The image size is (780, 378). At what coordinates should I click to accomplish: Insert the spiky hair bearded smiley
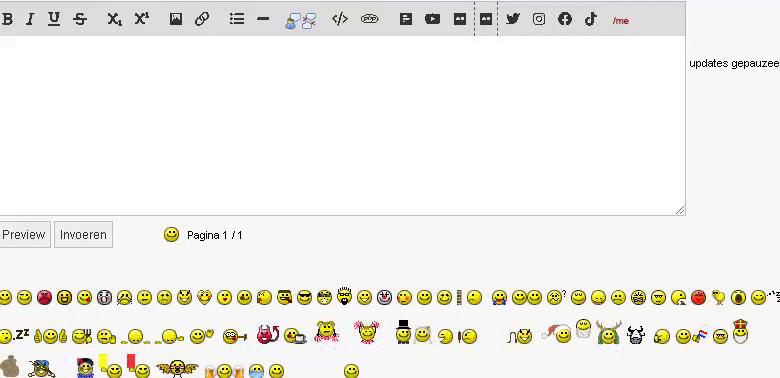click(344, 296)
